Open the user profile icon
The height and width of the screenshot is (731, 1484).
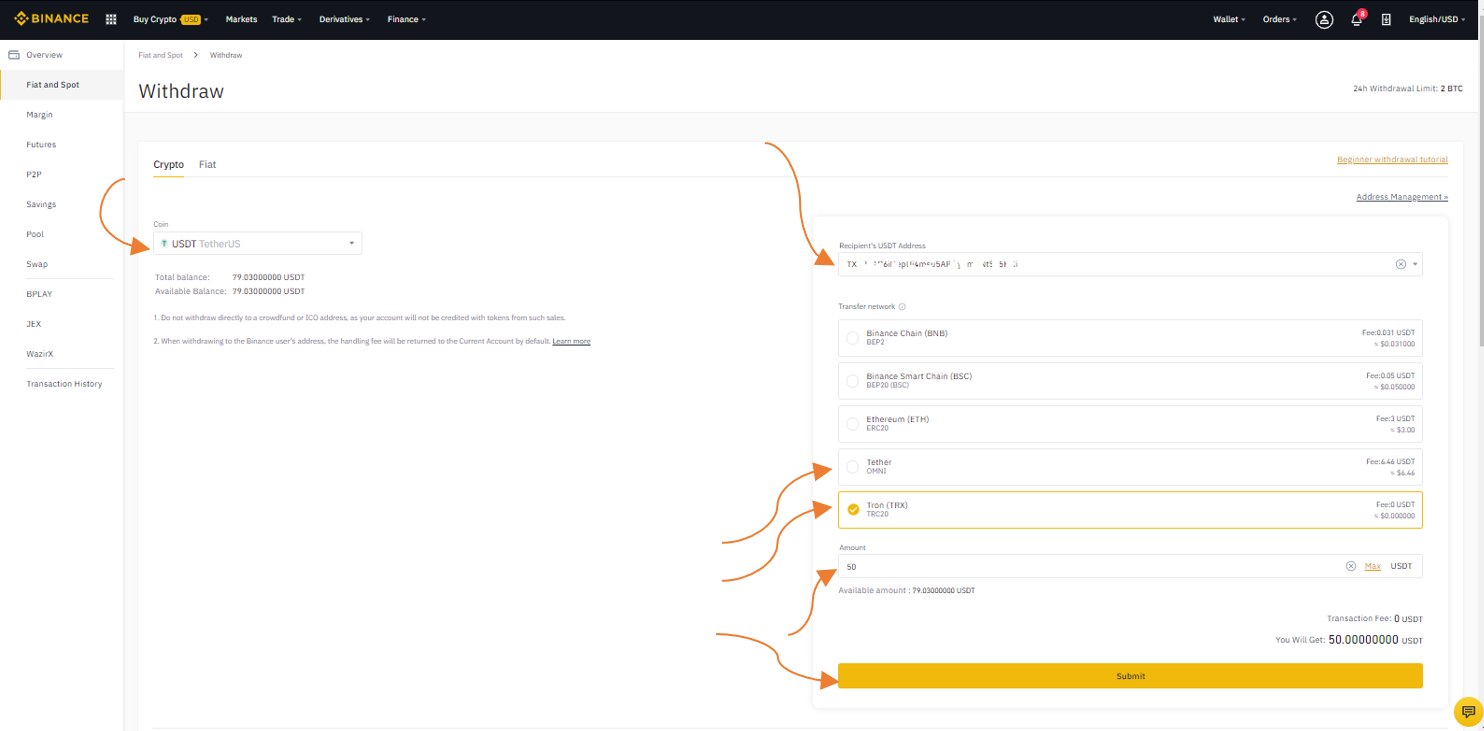pyautogui.click(x=1324, y=19)
